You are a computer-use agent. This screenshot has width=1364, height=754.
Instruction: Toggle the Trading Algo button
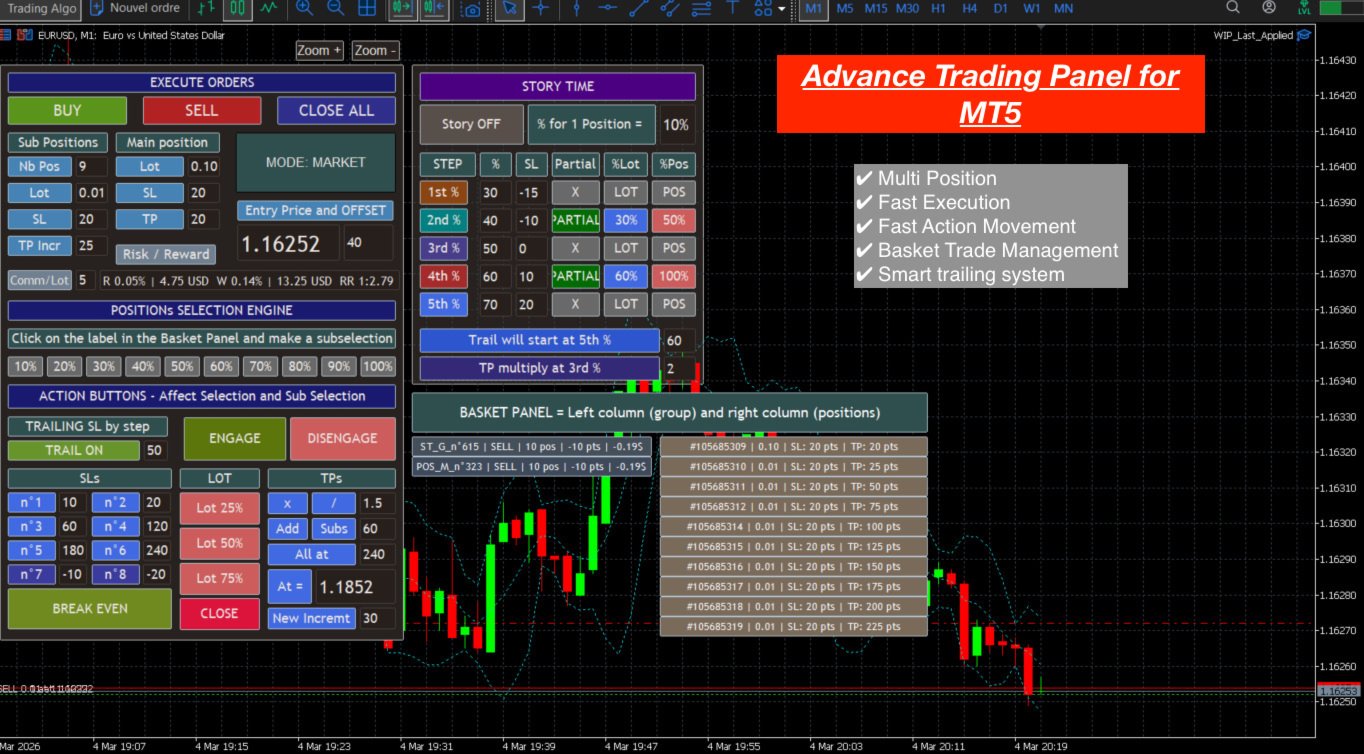(x=41, y=8)
